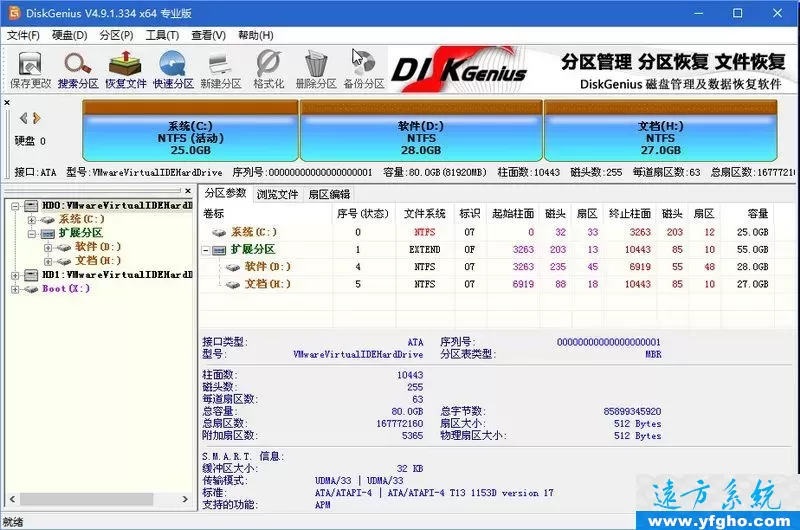
Task: Click the 27.0GB capacity cell
Action: tap(752, 285)
